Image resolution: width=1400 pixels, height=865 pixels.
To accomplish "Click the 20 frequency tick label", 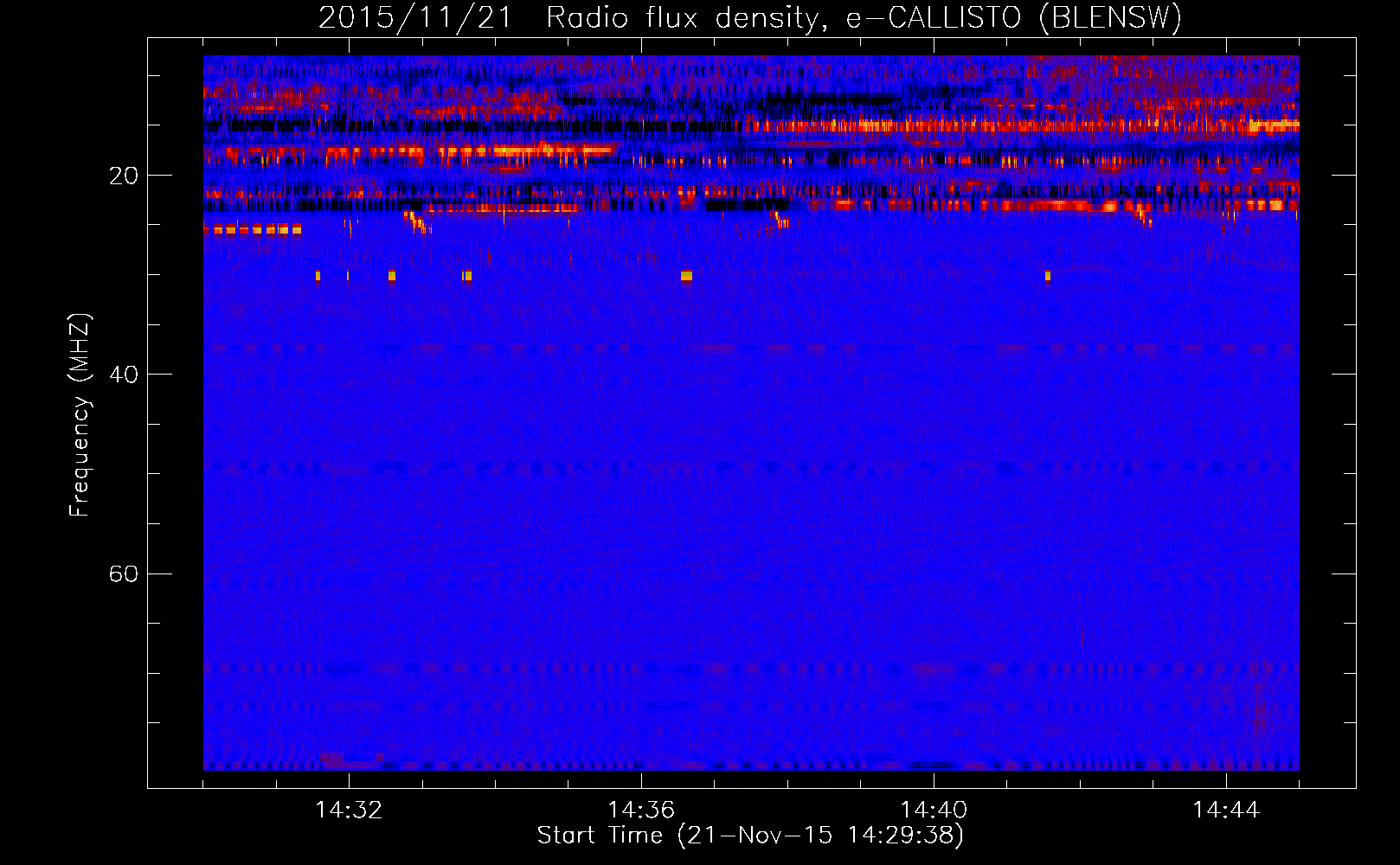I will click(x=124, y=176).
